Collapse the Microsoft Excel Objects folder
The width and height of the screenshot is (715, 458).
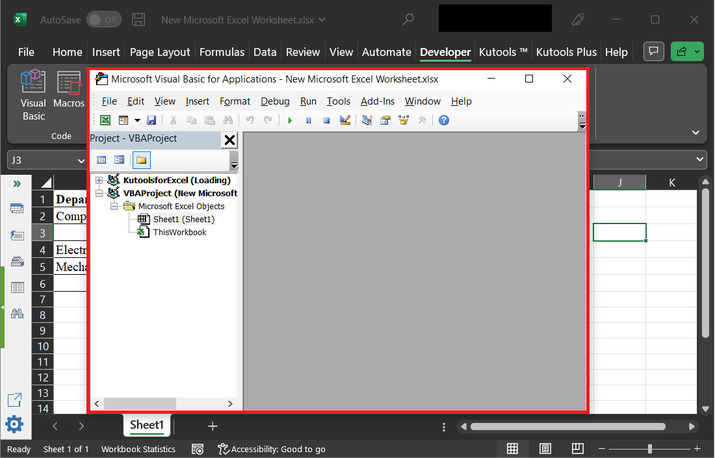pos(114,206)
